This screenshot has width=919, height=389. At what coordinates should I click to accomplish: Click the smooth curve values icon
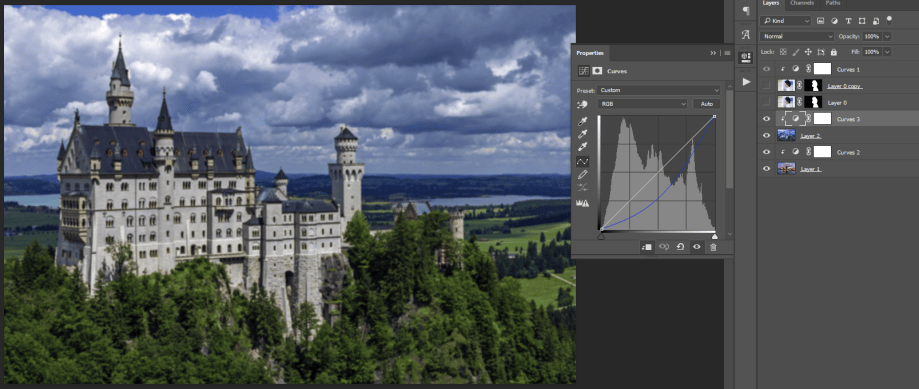(583, 188)
